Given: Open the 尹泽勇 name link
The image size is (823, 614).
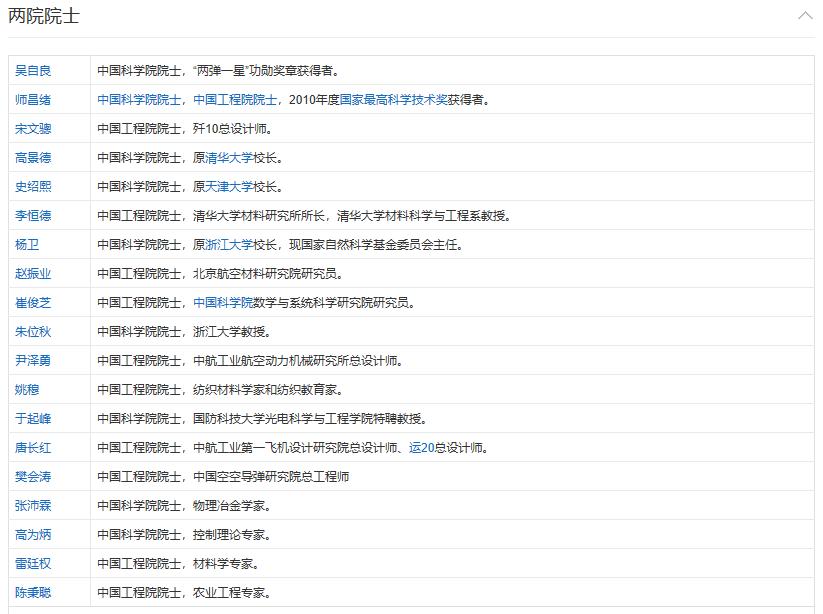Looking at the screenshot, I should 33,361.
